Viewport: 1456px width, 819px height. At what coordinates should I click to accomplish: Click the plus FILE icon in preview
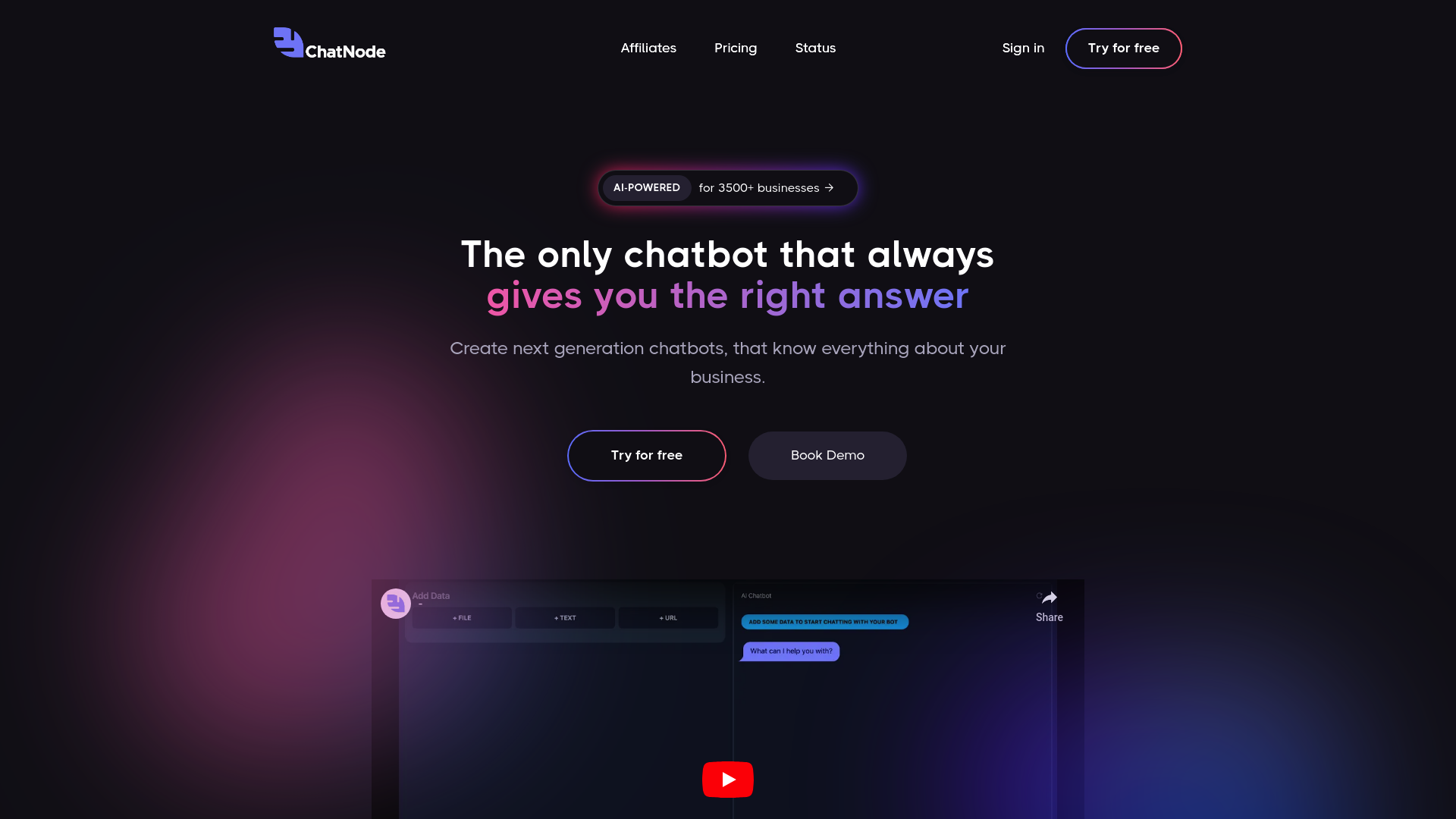(462, 617)
